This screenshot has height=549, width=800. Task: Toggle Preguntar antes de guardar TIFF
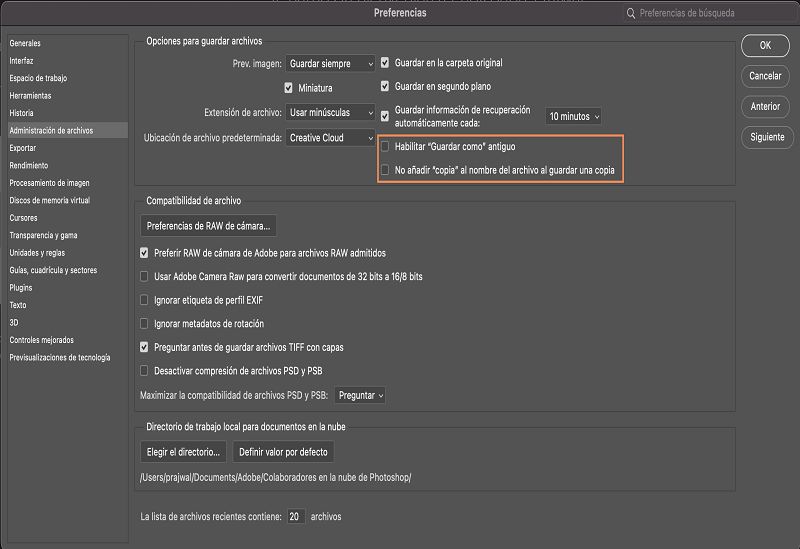click(x=144, y=347)
